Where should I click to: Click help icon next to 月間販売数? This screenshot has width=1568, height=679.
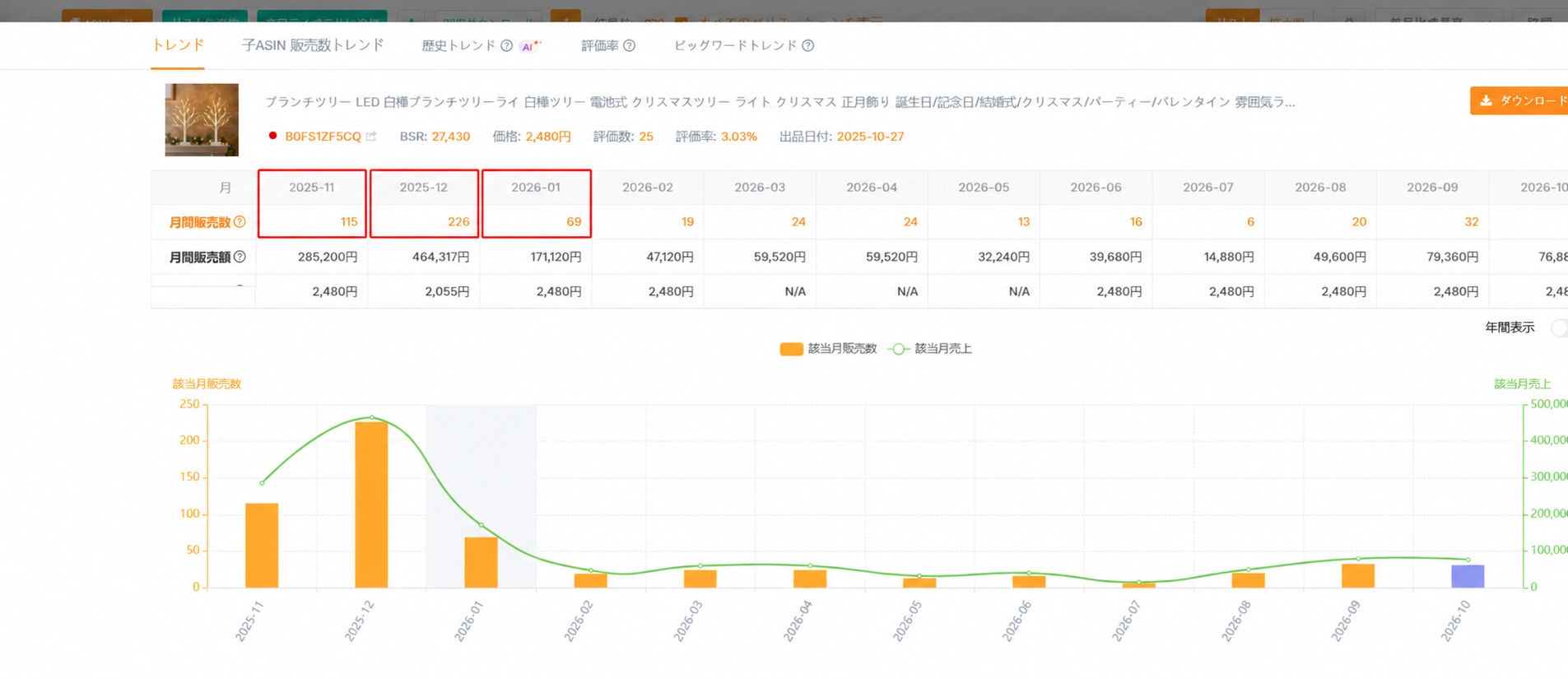[240, 222]
